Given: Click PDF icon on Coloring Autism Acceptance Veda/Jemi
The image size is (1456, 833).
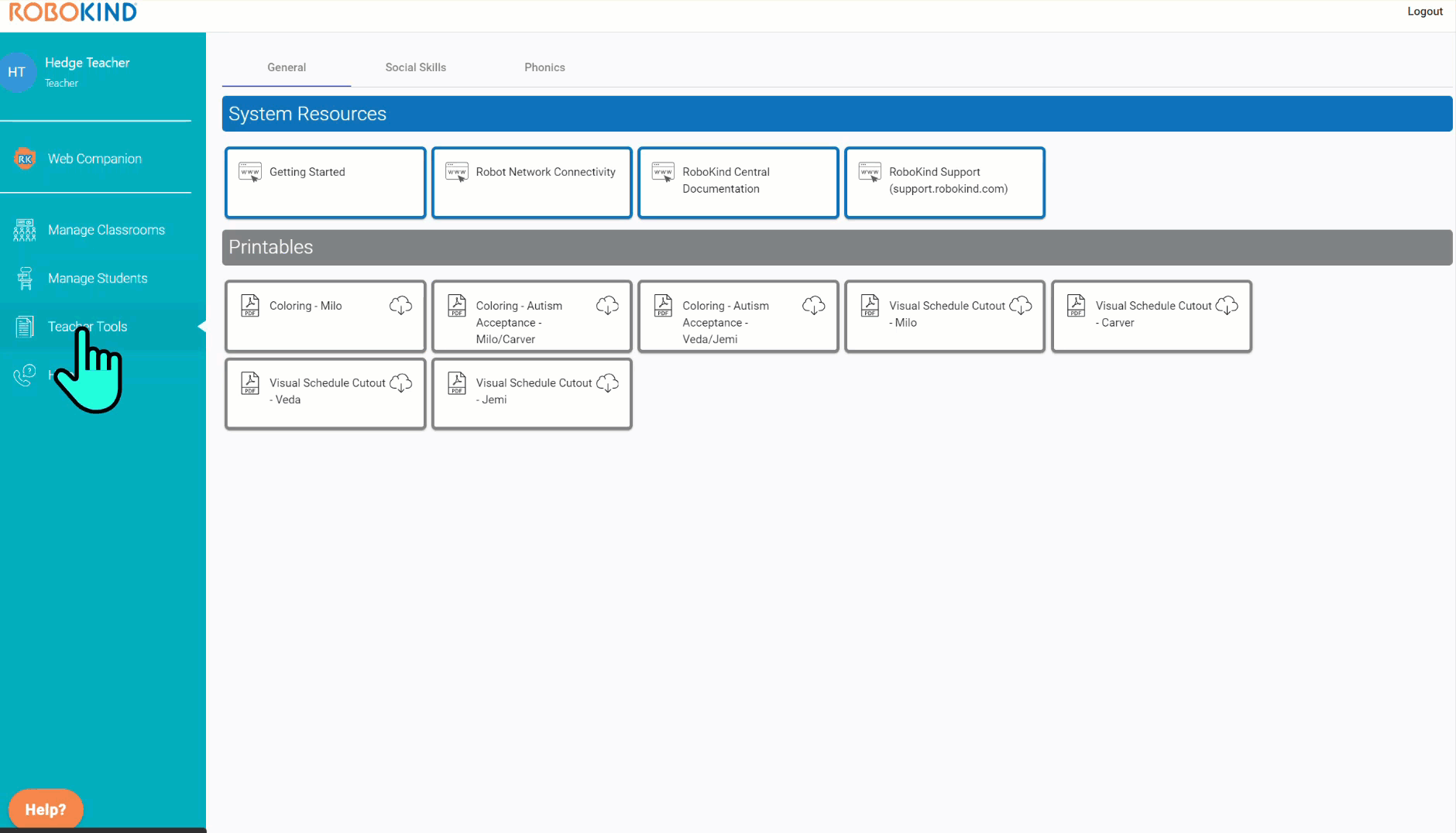Looking at the screenshot, I should [663, 305].
